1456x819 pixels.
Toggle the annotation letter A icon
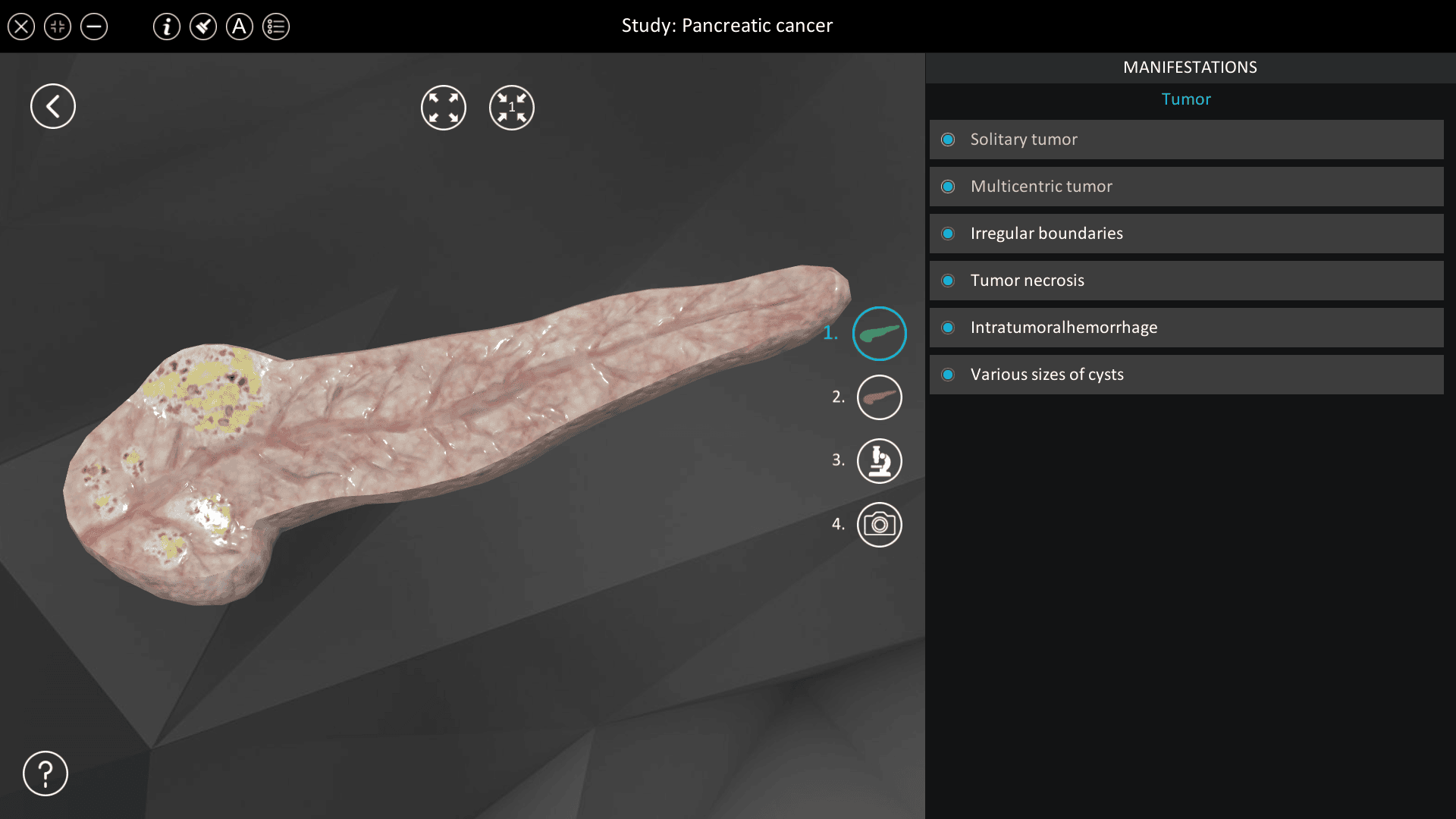click(x=240, y=27)
